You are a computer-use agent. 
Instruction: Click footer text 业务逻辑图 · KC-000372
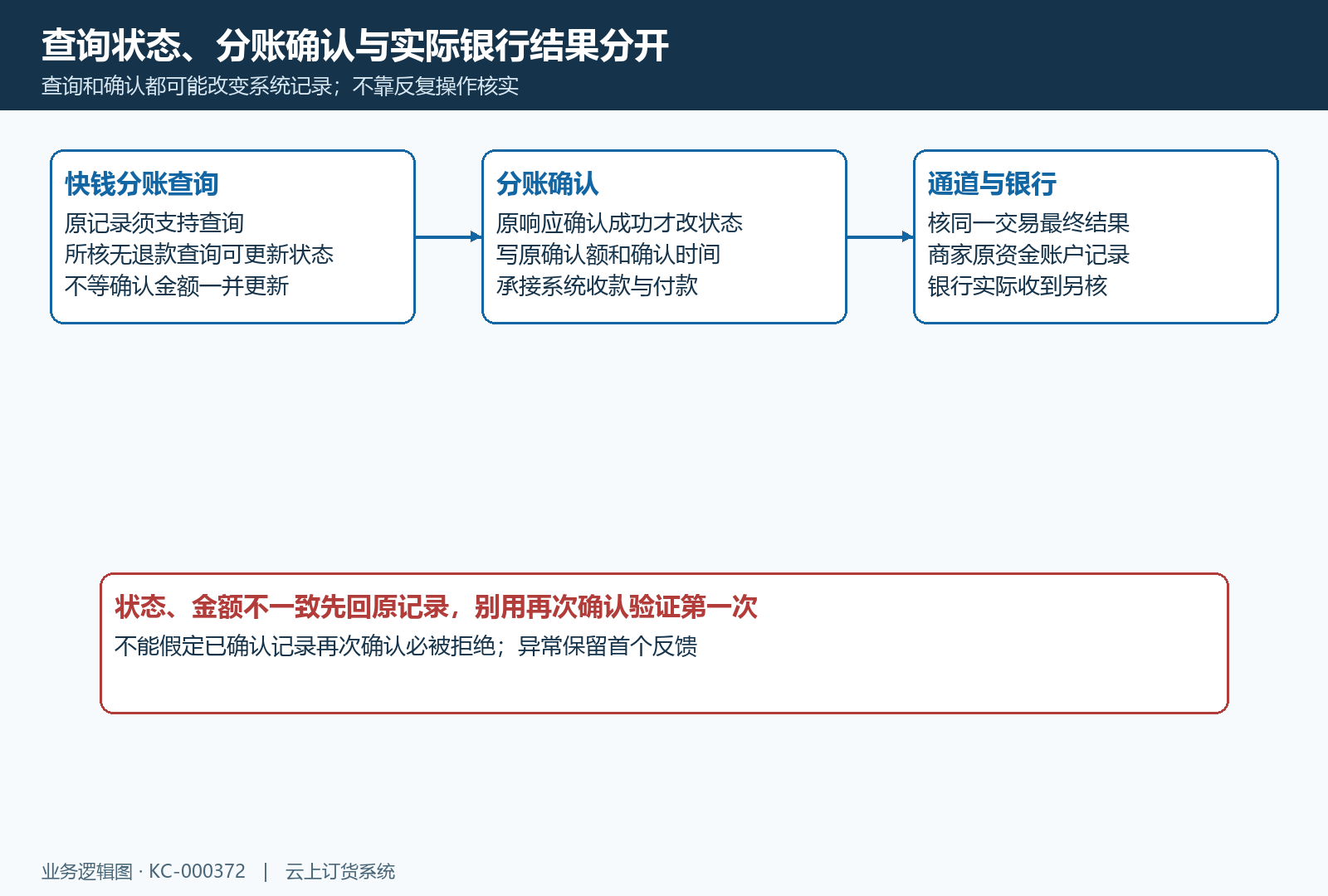[144, 872]
